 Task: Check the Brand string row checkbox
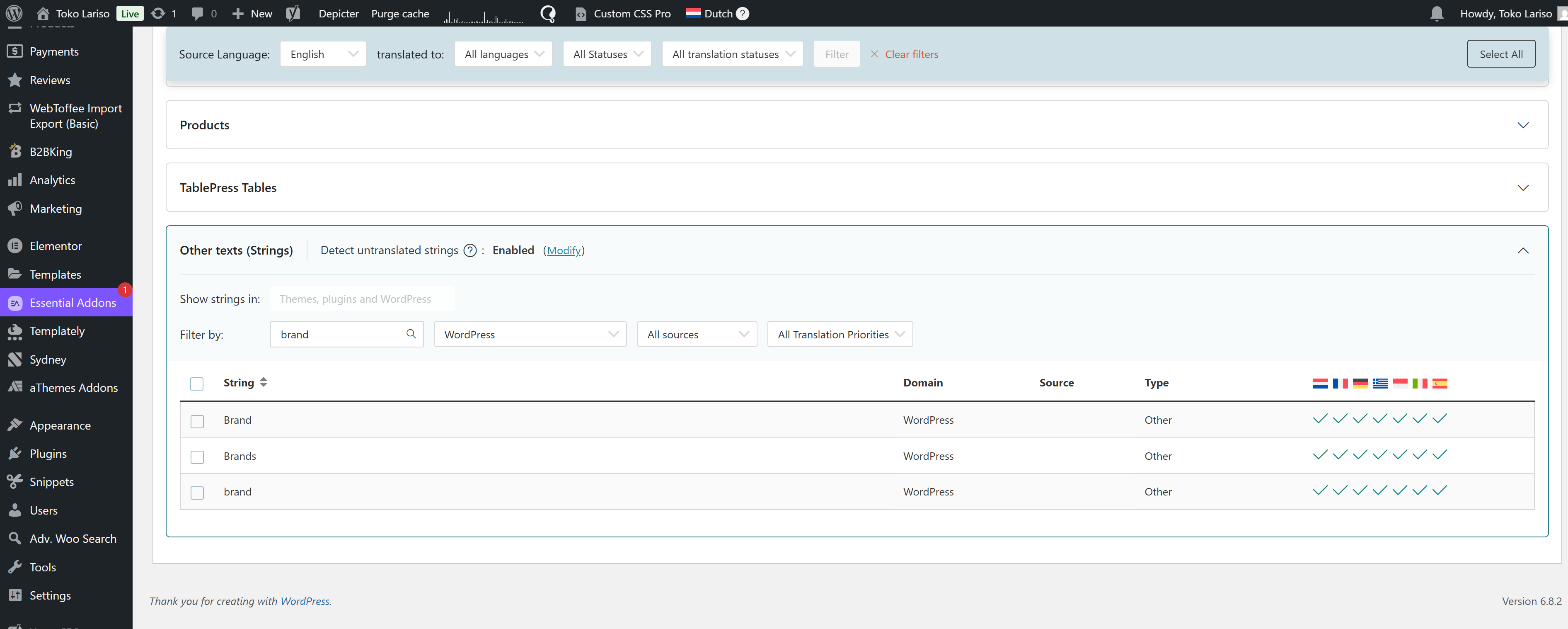tap(196, 421)
